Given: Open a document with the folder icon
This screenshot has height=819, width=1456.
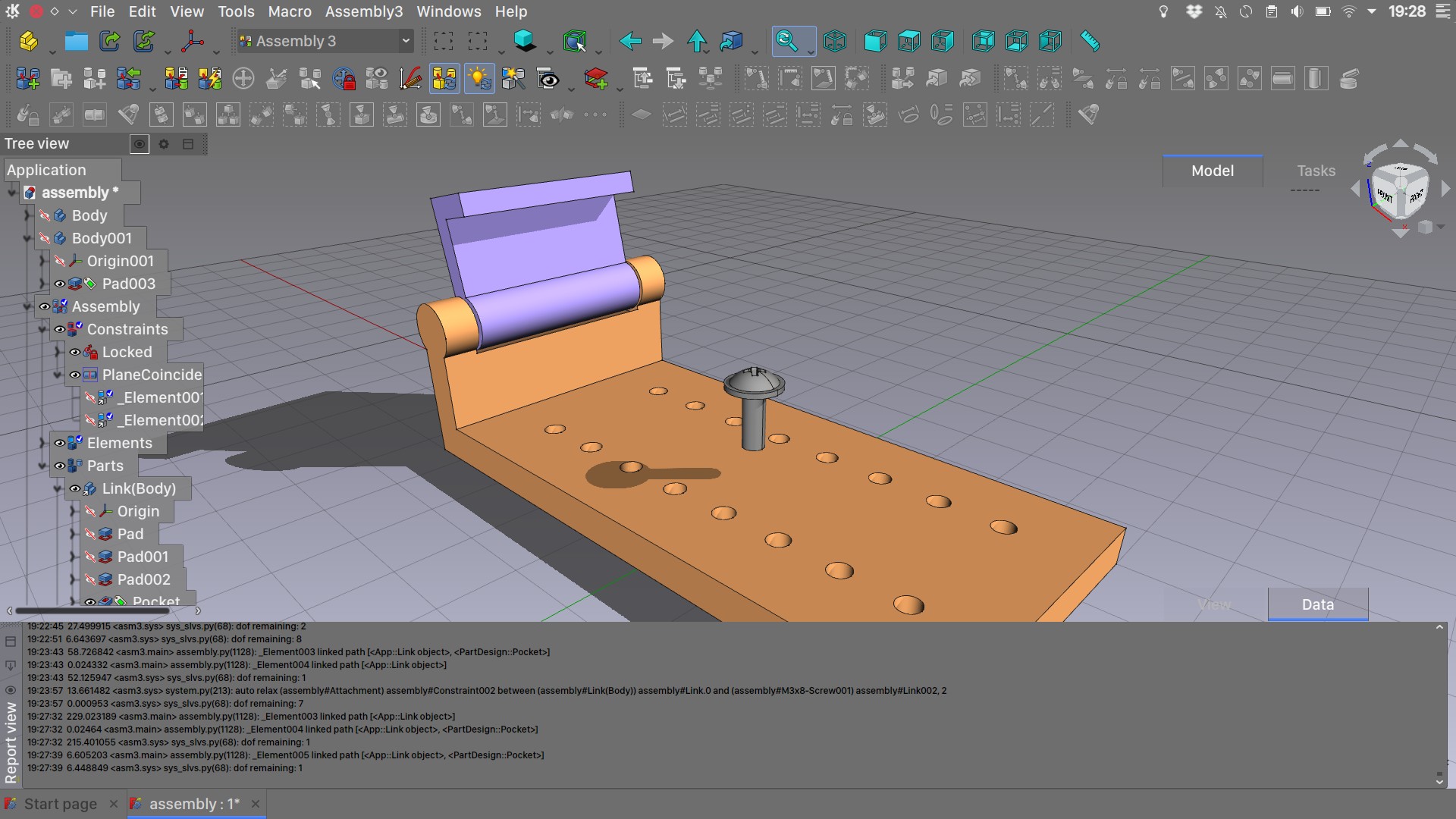Looking at the screenshot, I should tap(76, 42).
